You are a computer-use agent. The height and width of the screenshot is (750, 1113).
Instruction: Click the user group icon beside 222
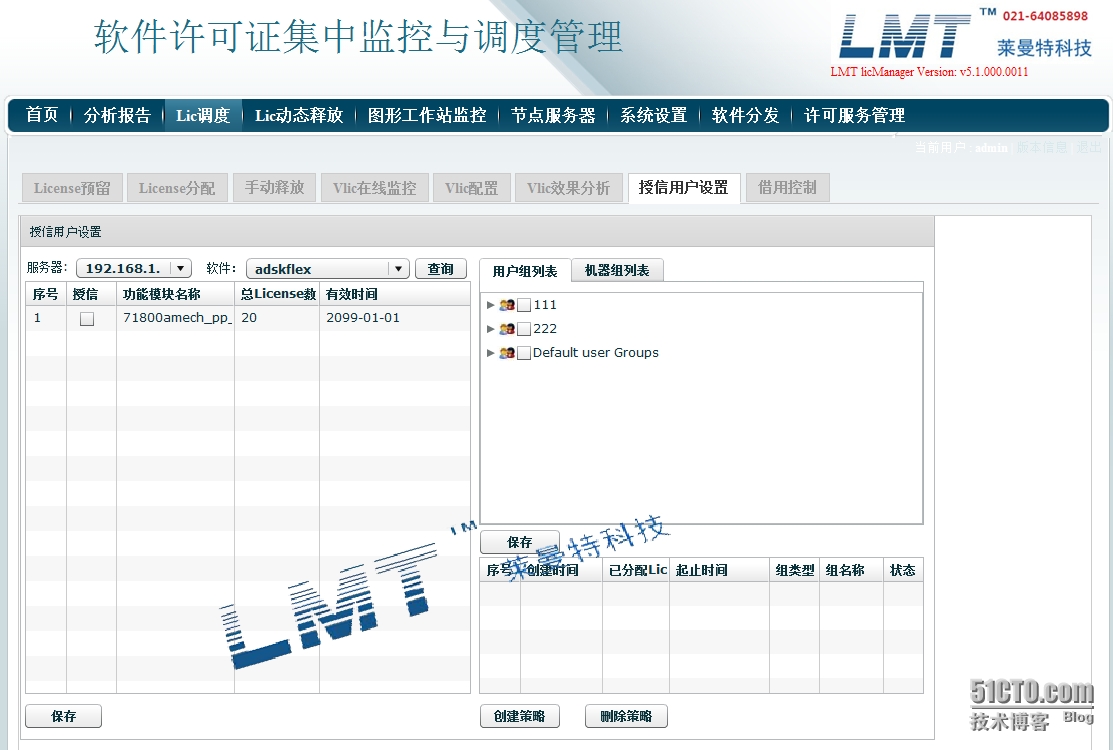(507, 329)
